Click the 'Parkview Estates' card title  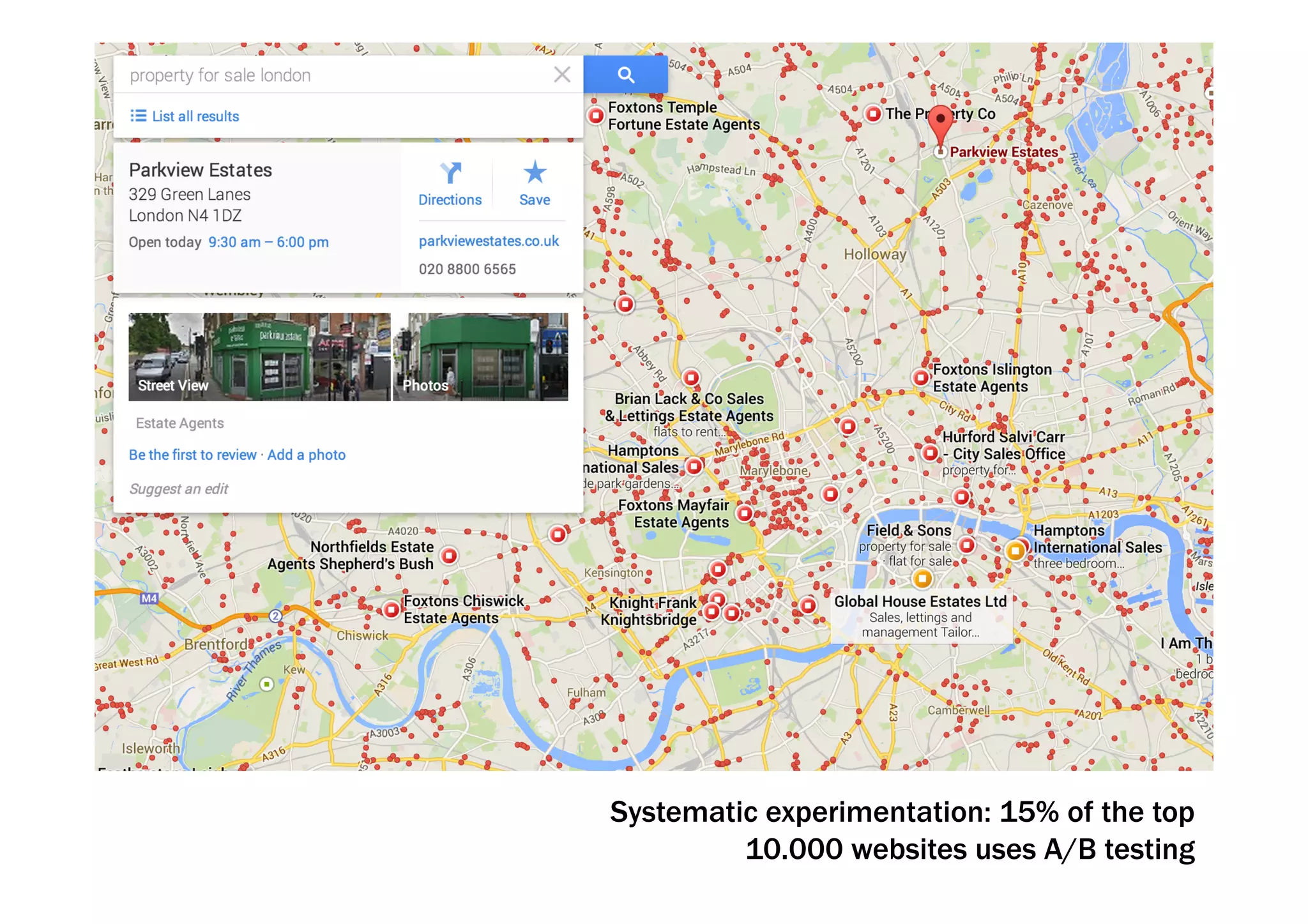201,170
